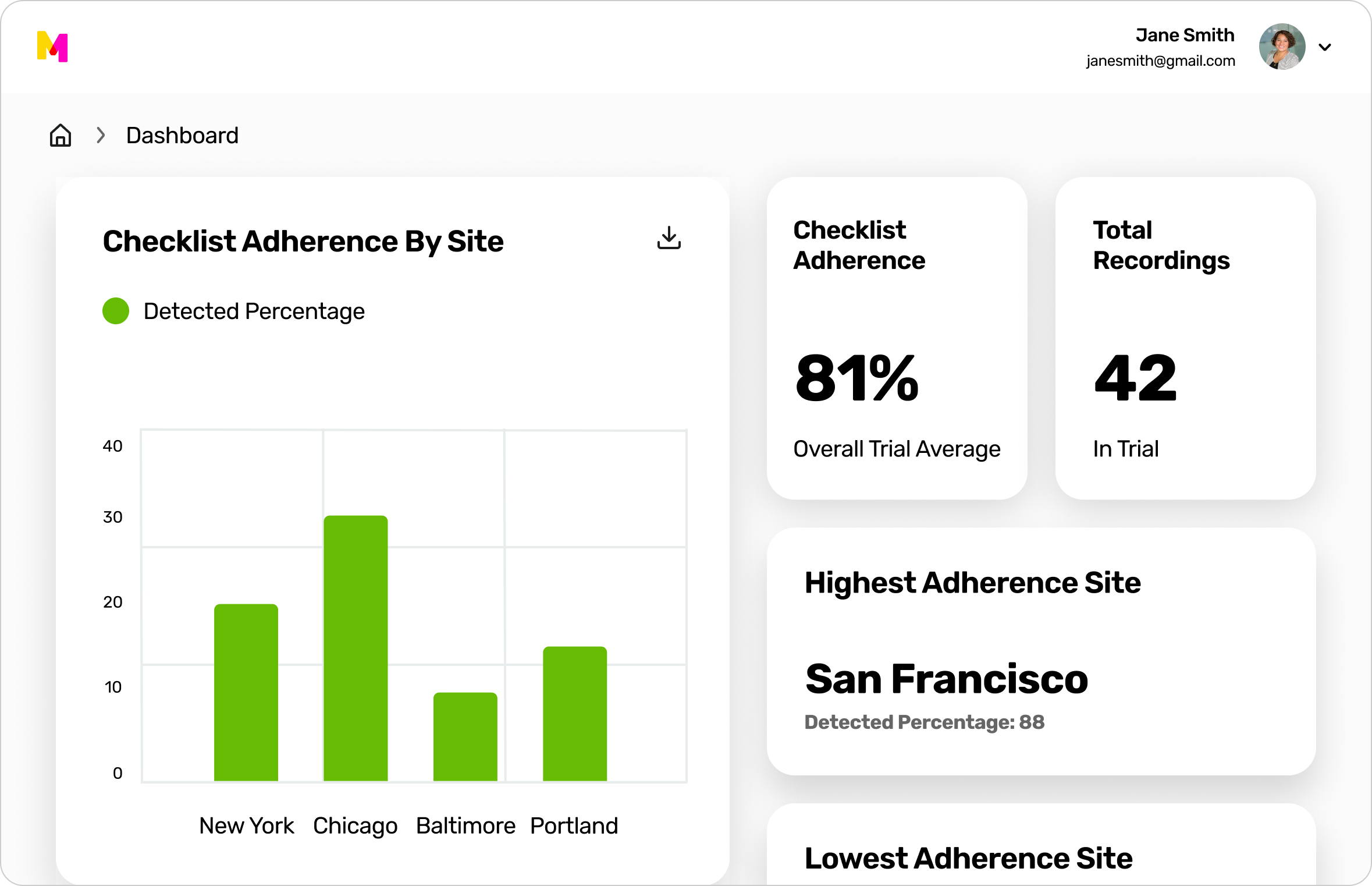Screen dimensions: 1372x886
Task: Toggle the Detected Percentage legend dot
Action: click(x=116, y=311)
